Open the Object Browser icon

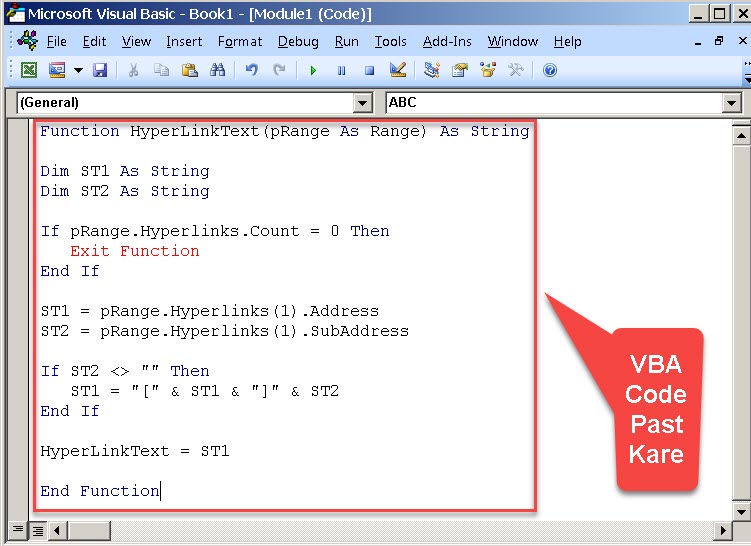coord(488,70)
